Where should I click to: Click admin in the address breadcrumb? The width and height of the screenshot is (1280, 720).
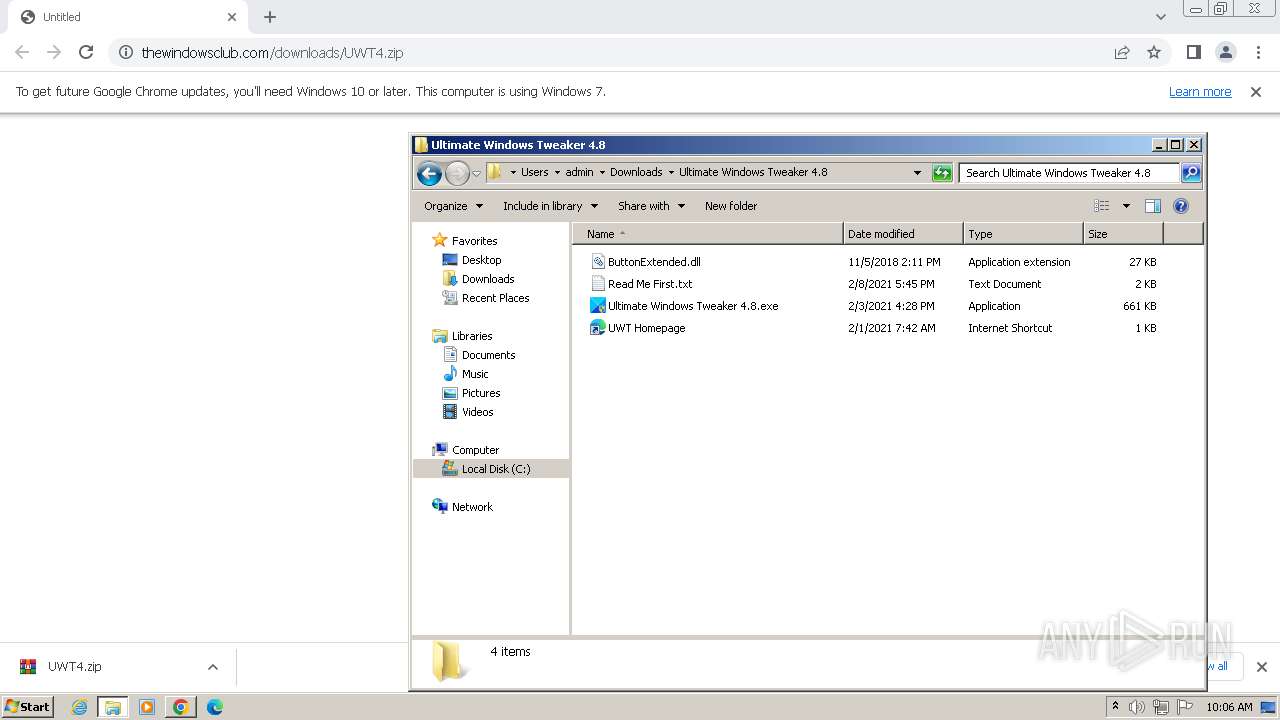click(x=579, y=172)
